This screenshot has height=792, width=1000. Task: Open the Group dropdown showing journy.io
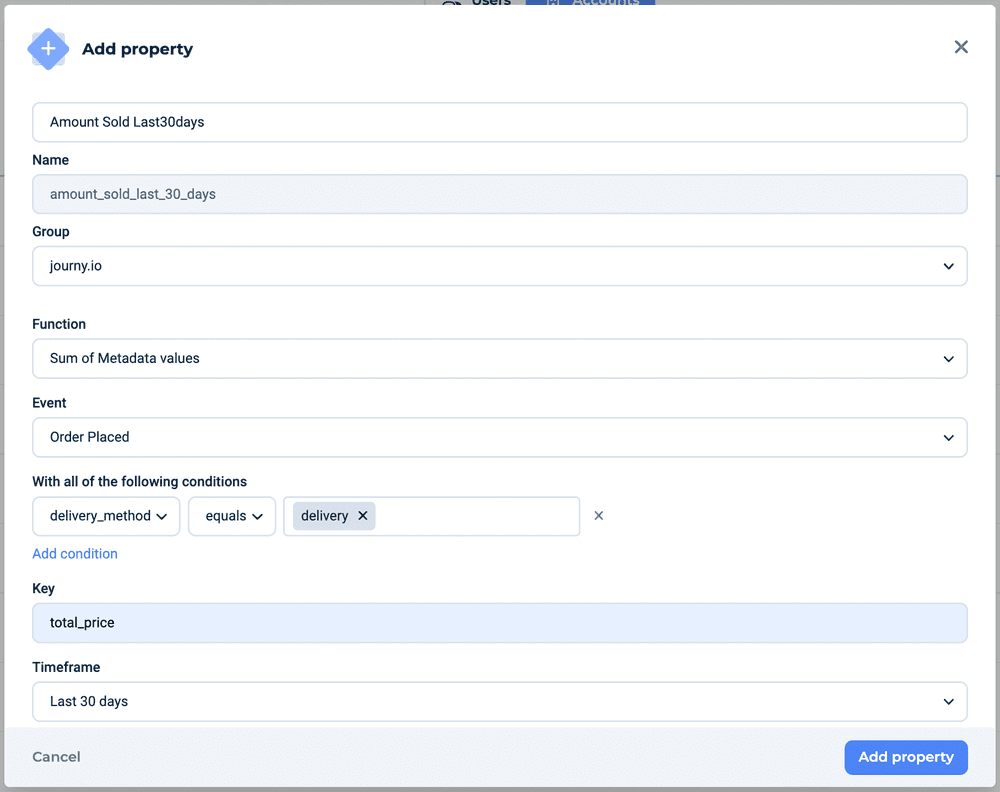coord(500,266)
